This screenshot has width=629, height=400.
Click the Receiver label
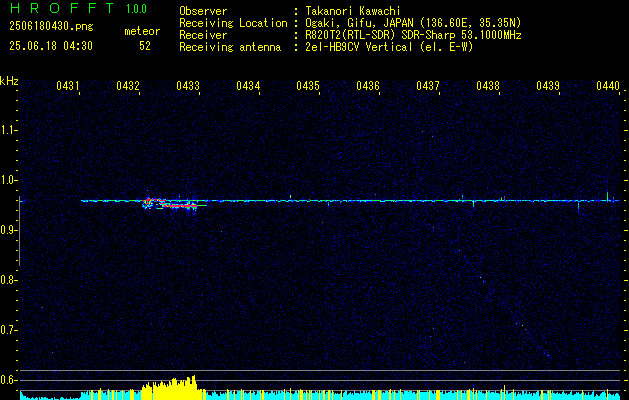203,35
